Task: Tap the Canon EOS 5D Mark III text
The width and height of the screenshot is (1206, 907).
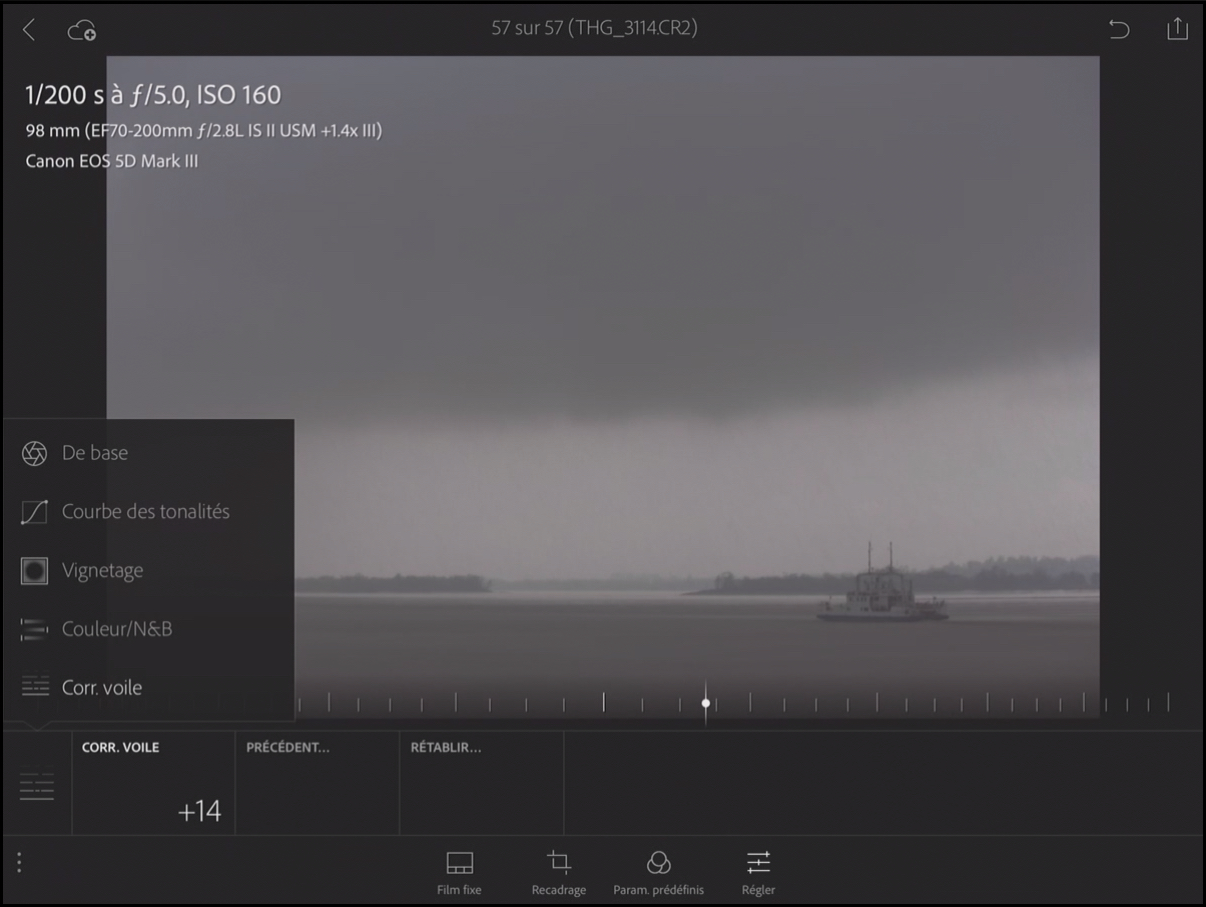Action: coord(112,161)
